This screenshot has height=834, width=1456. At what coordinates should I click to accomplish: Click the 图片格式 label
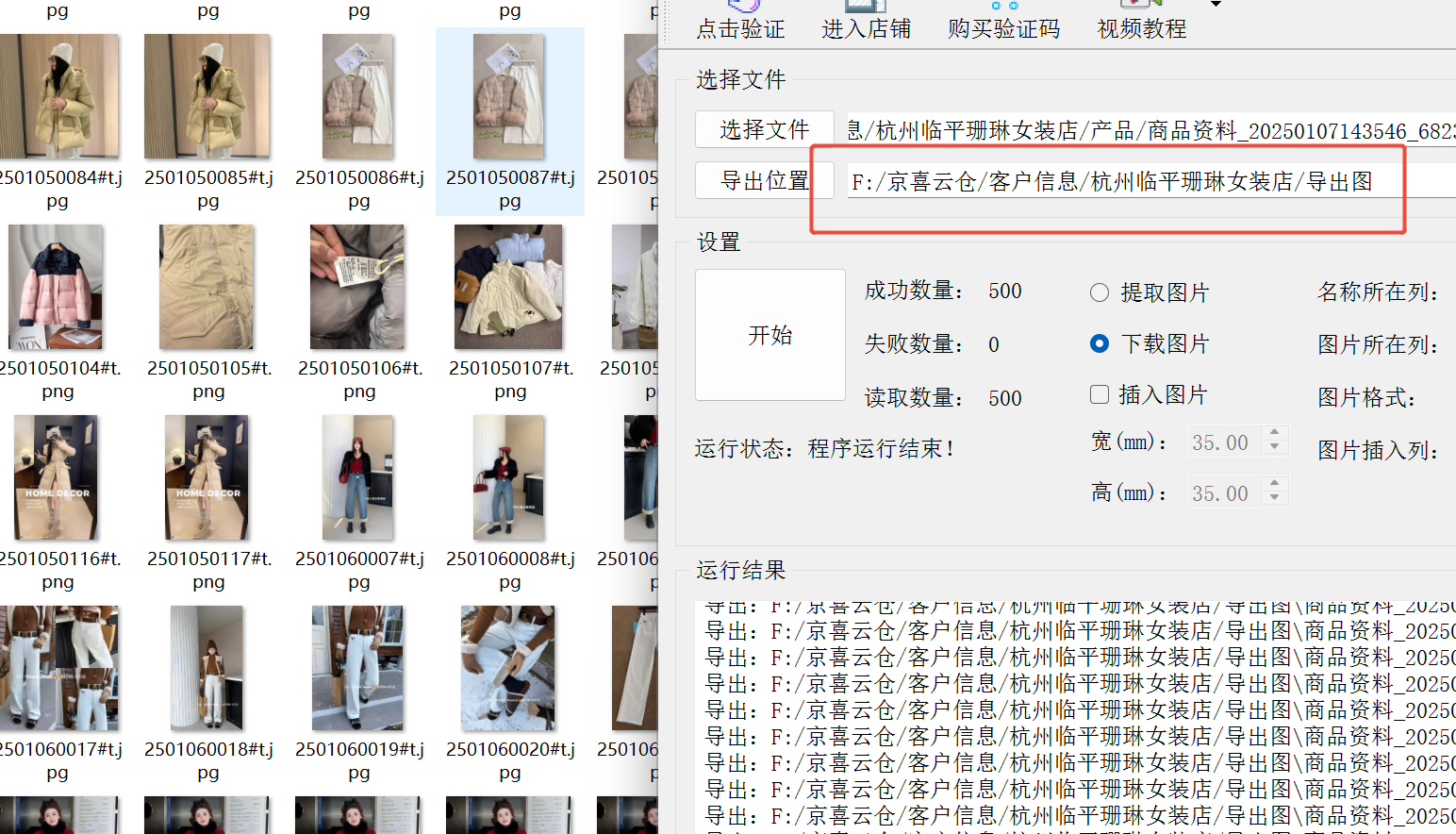pyautogui.click(x=1367, y=398)
